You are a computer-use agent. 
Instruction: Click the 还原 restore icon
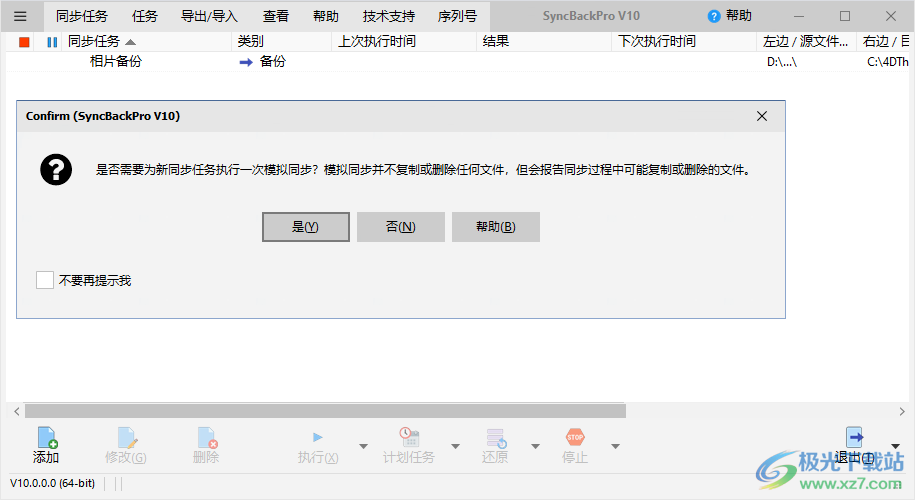pos(496,438)
